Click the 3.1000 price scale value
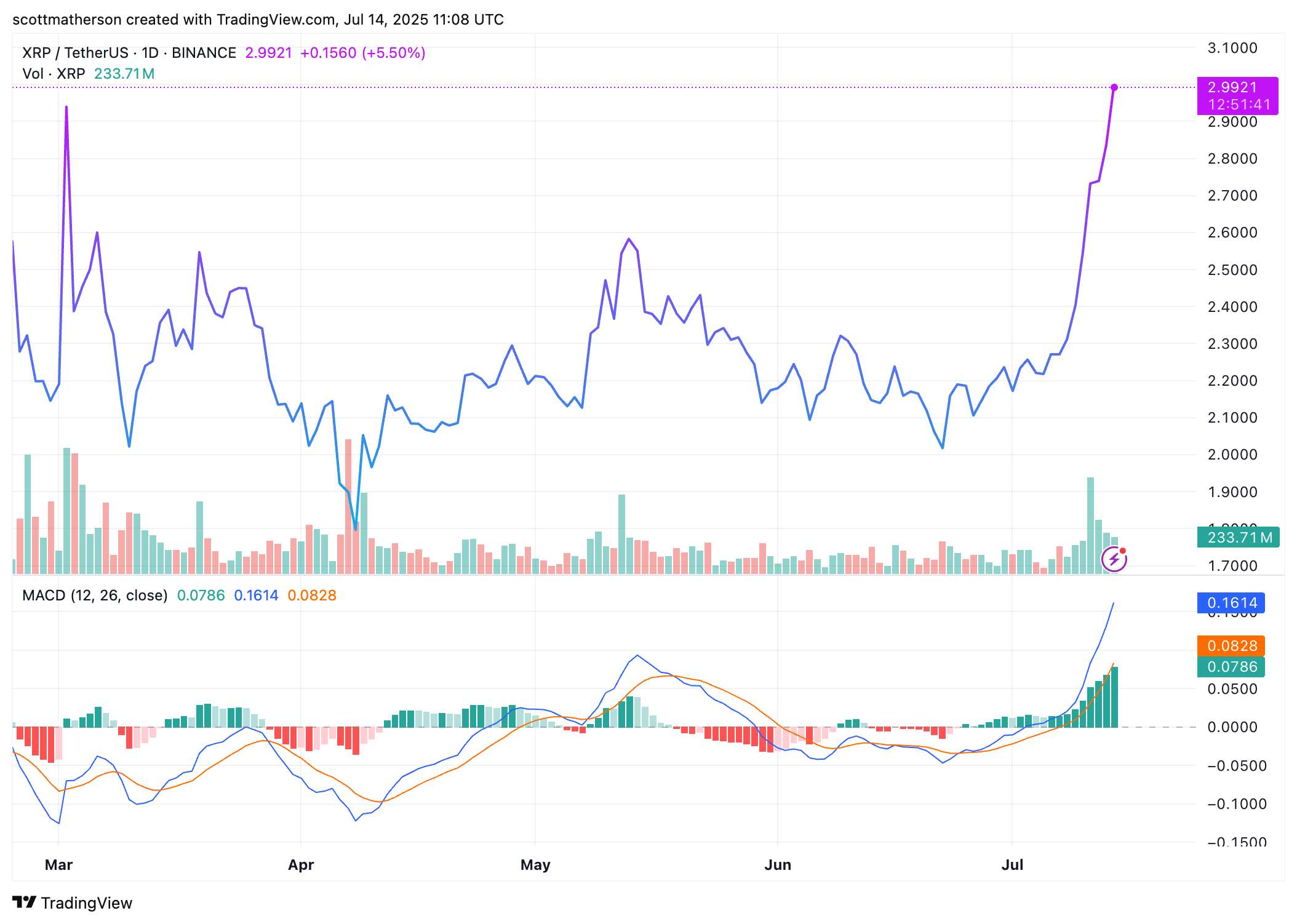This screenshot has height=924, width=1297. point(1232,48)
